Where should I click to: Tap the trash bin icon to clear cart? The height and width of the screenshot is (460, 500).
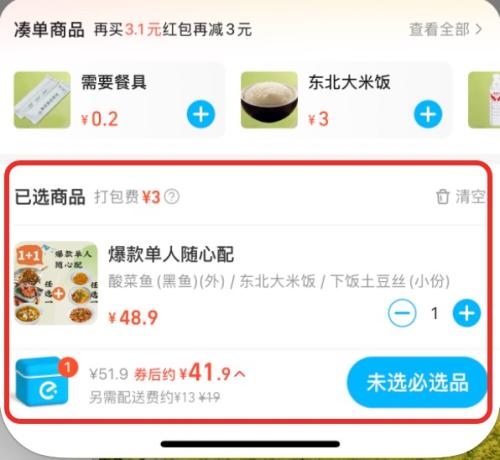pyautogui.click(x=443, y=196)
